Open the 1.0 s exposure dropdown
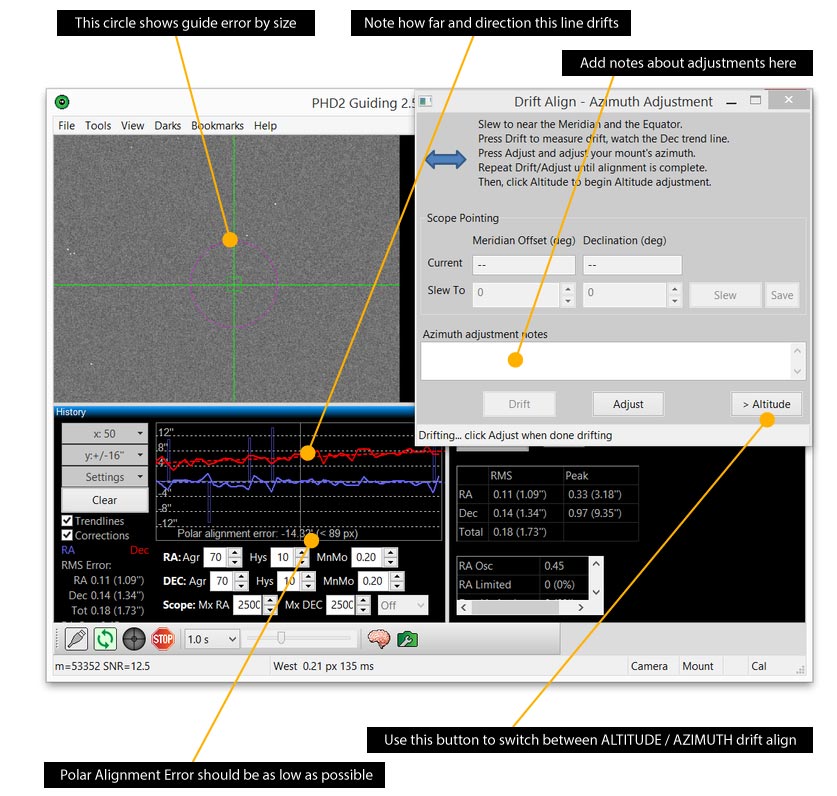This screenshot has height=796, width=837. pos(212,639)
